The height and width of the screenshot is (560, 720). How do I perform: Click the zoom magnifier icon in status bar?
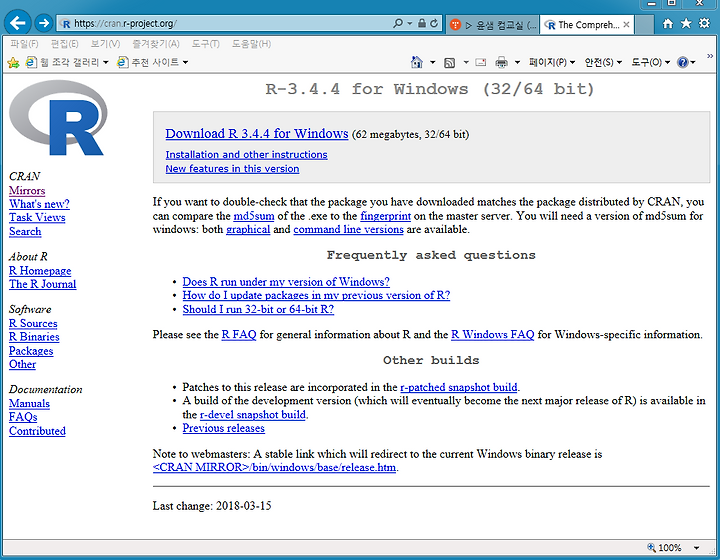pos(651,547)
